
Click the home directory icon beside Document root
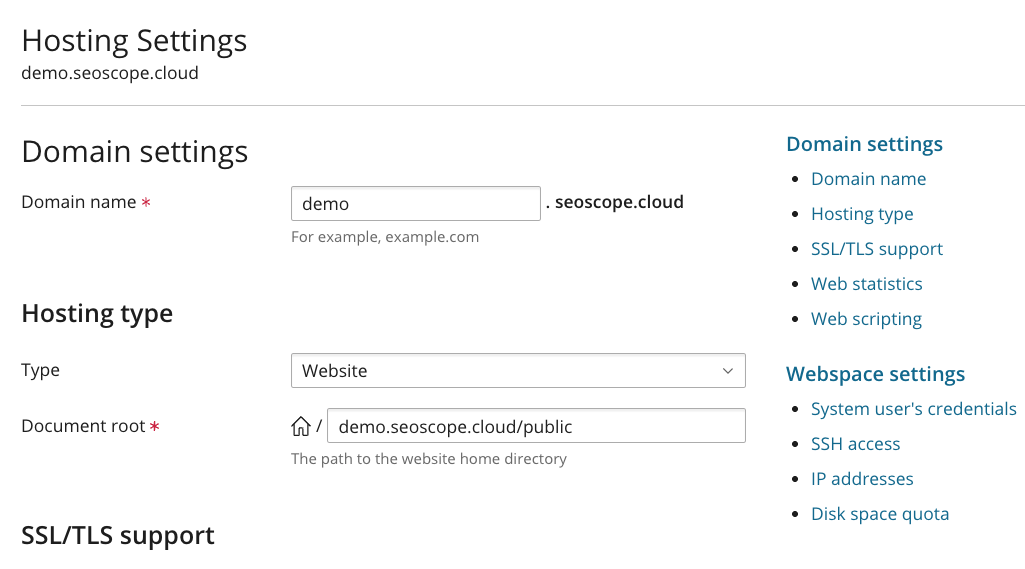coord(301,426)
